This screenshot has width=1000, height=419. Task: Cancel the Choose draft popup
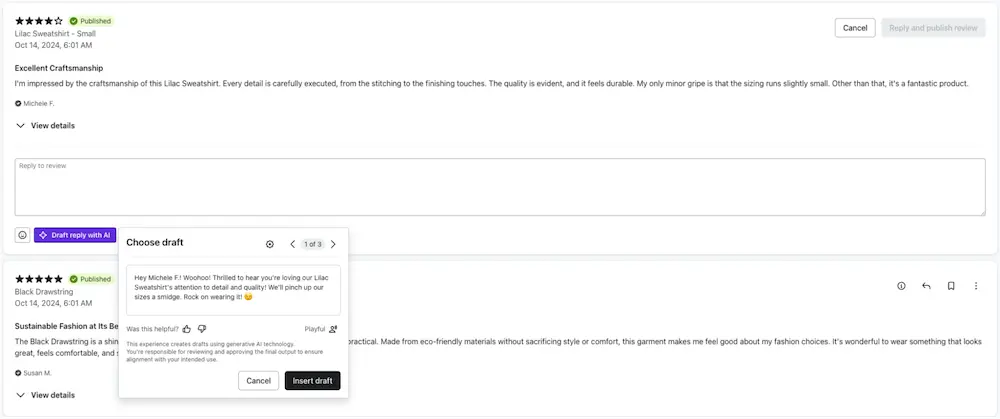point(258,381)
